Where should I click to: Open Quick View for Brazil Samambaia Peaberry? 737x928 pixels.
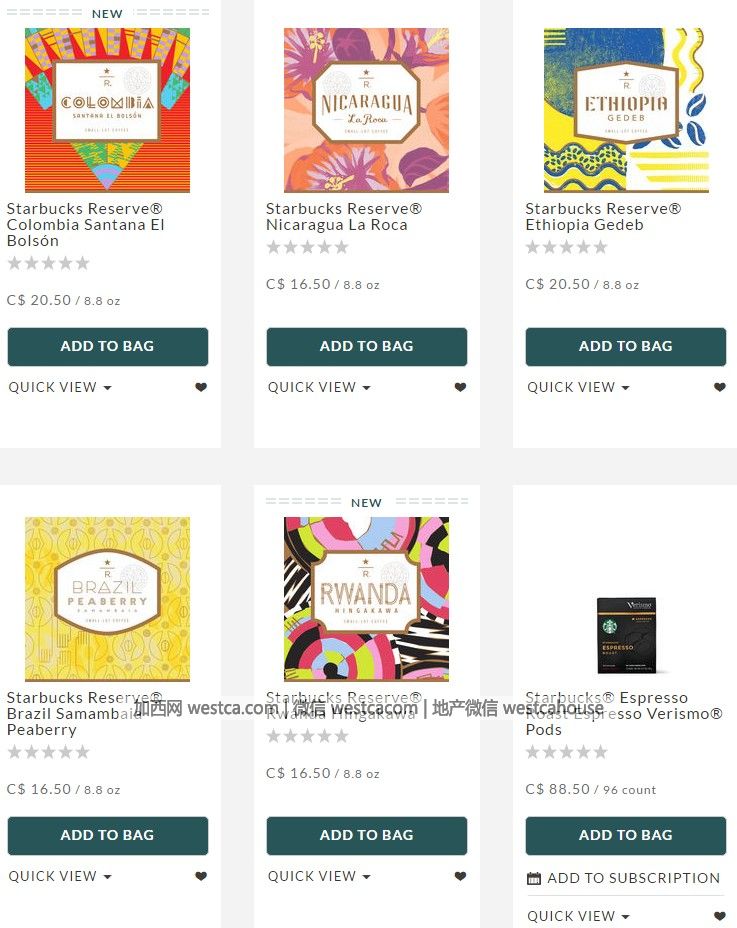click(60, 876)
